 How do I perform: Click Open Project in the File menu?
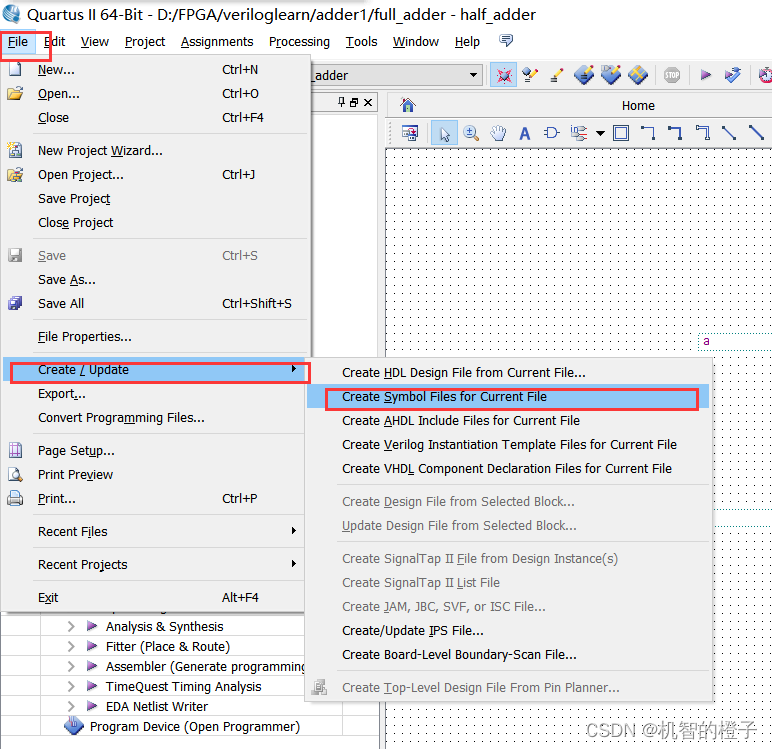[x=156, y=175]
